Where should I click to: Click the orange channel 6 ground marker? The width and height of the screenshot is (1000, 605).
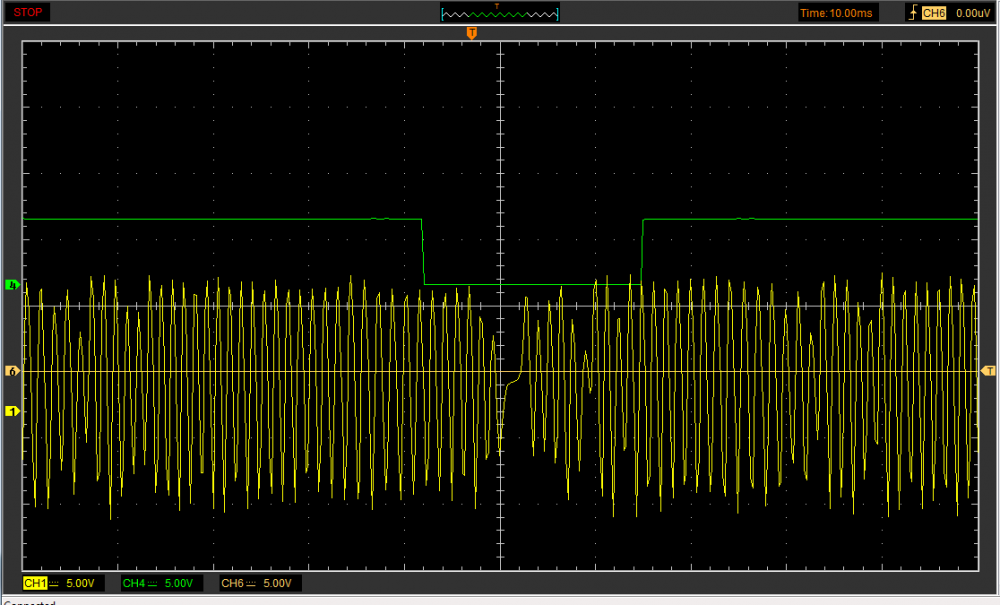pyautogui.click(x=12, y=371)
